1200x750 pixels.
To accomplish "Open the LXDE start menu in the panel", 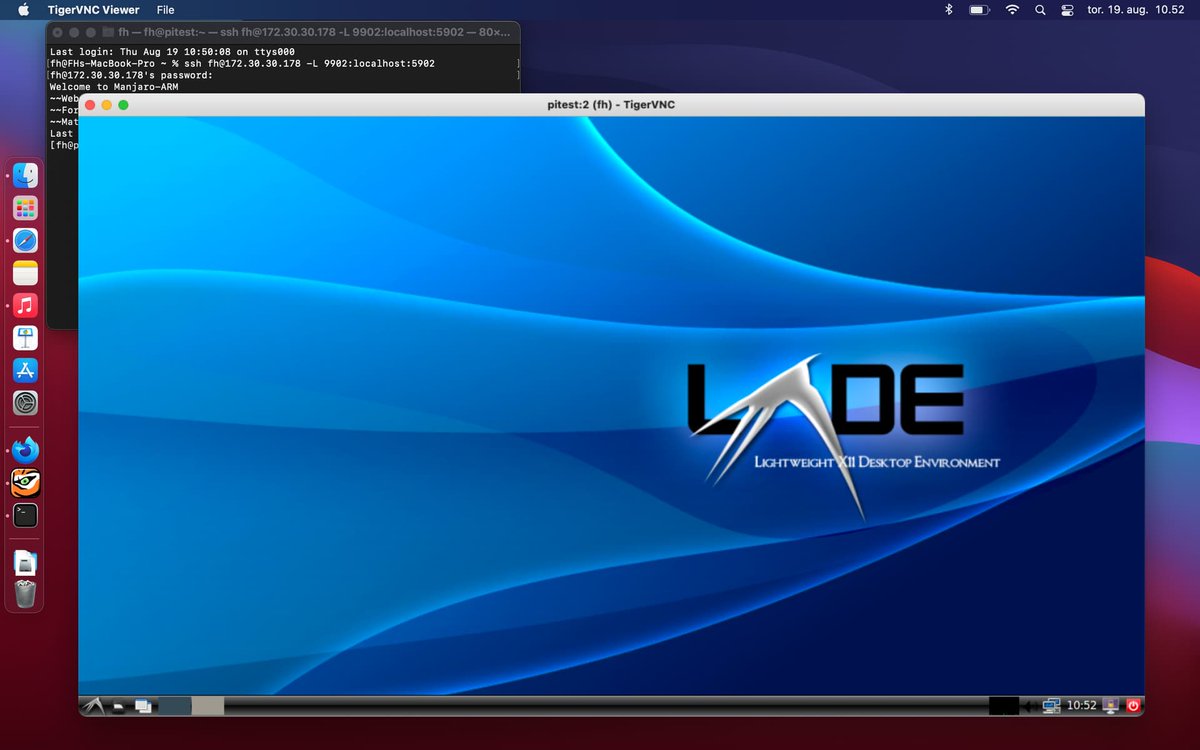I will click(93, 706).
